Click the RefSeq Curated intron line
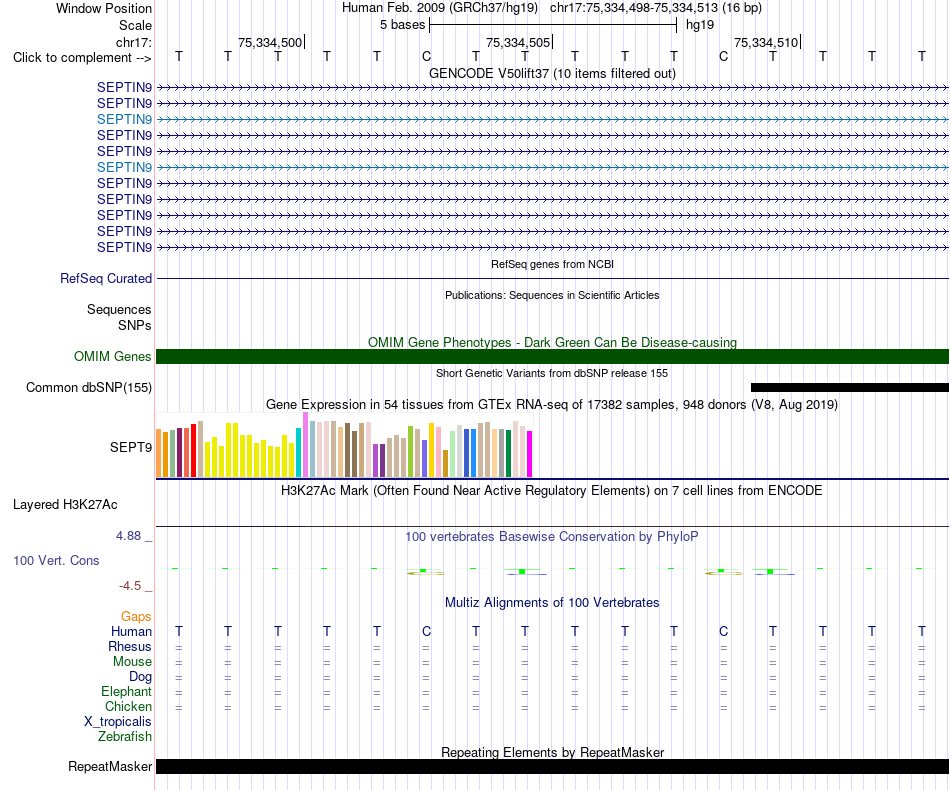 tap(552, 279)
